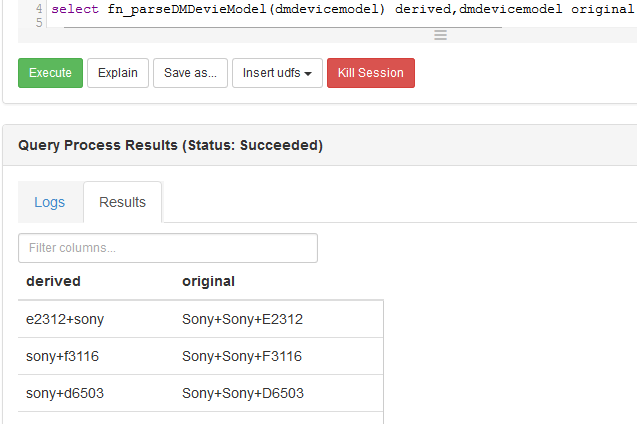Image resolution: width=637 pixels, height=424 pixels.
Task: Click the sony+f3116 derived value
Action: pyautogui.click(x=63, y=356)
